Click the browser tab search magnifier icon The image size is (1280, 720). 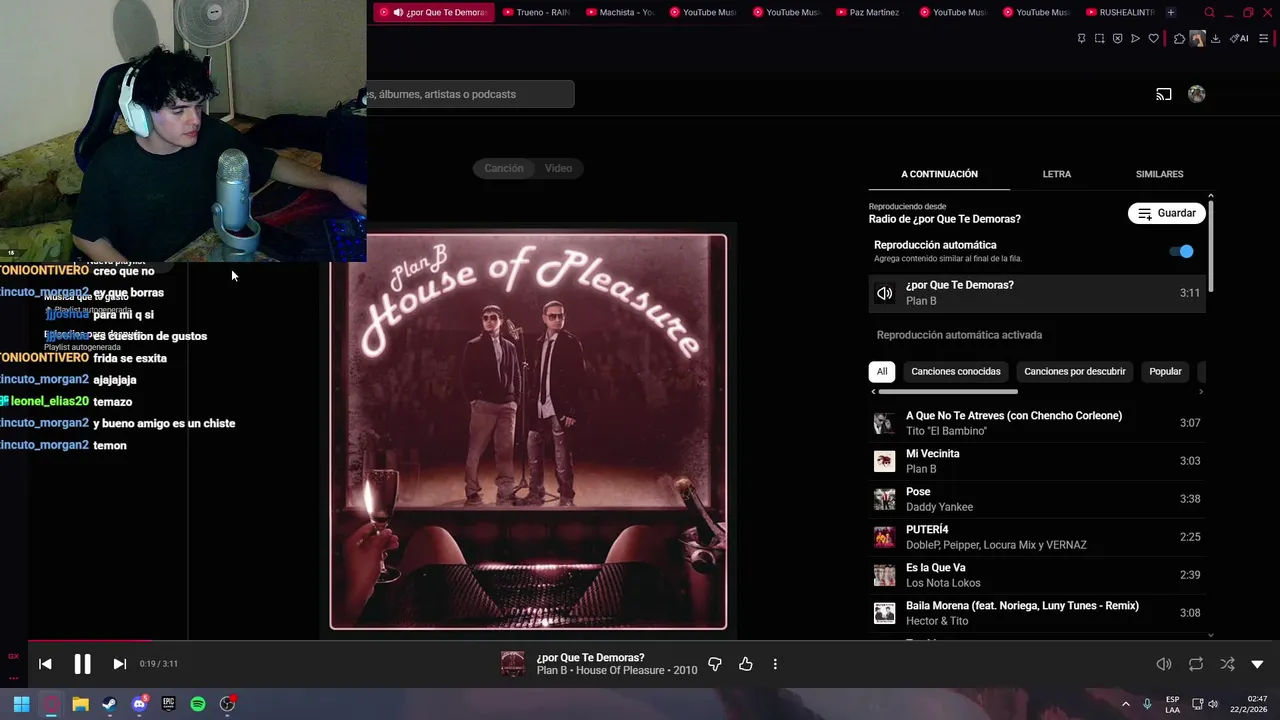(x=1209, y=12)
